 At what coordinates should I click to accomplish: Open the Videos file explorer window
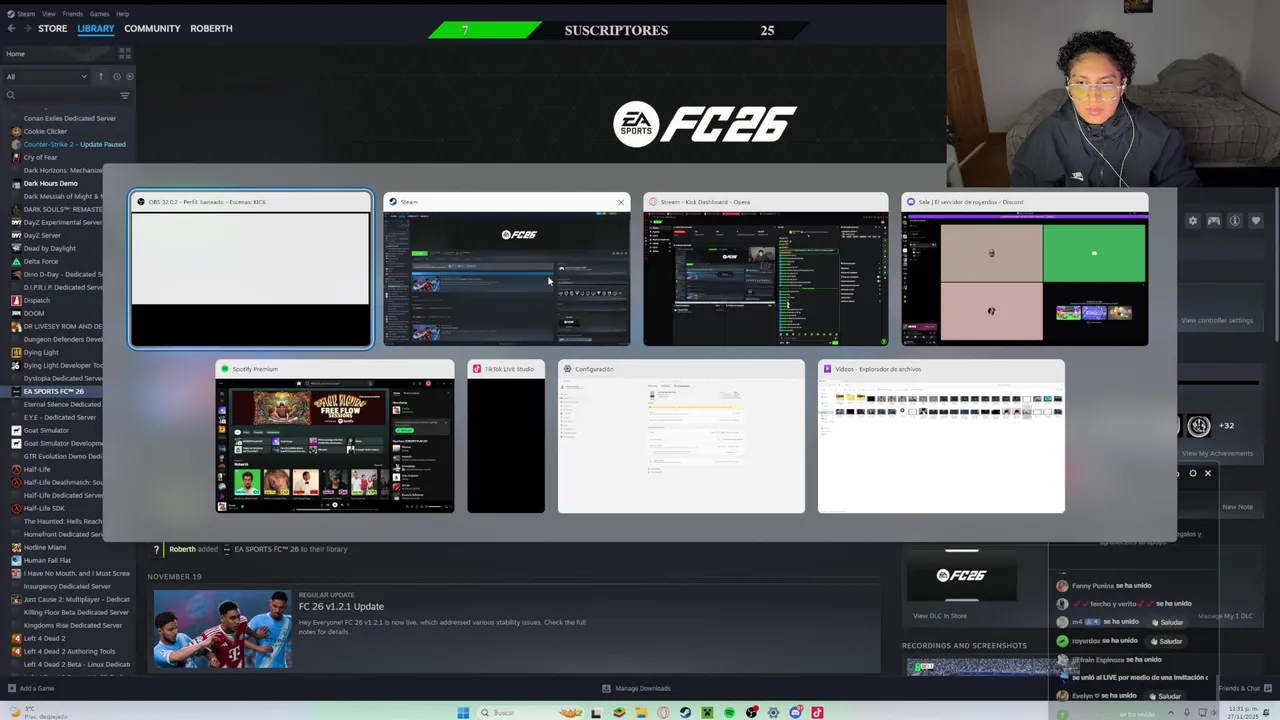pos(941,436)
